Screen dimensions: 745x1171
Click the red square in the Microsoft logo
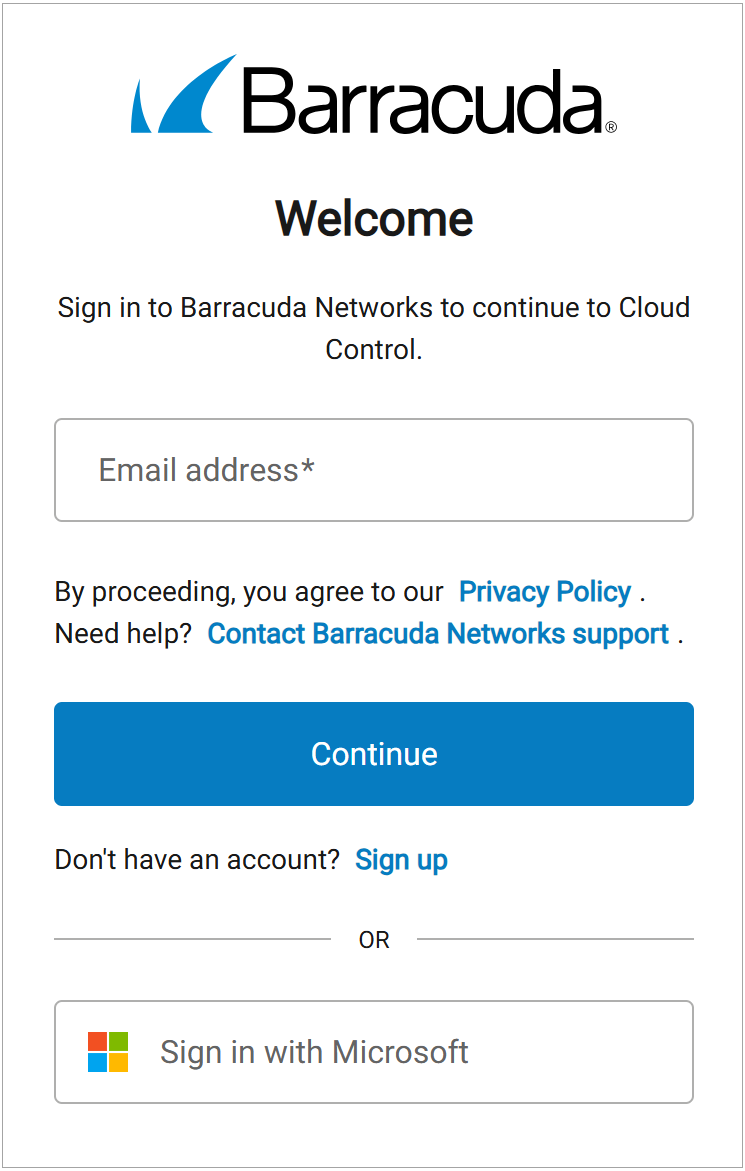click(x=97, y=1041)
